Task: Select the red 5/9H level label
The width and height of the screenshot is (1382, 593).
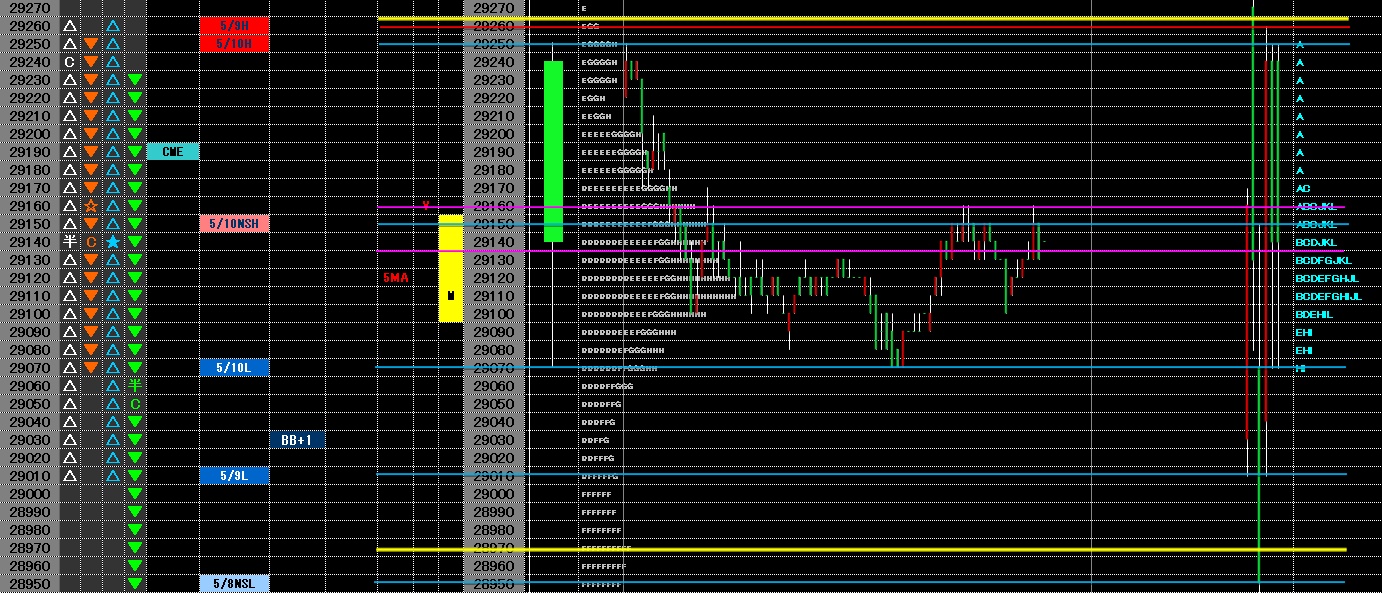Action: [x=234, y=26]
